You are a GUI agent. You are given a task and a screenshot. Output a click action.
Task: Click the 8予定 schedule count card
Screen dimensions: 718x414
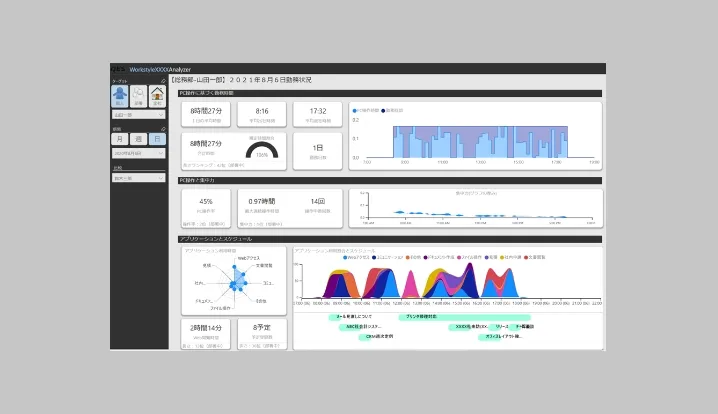pos(263,330)
